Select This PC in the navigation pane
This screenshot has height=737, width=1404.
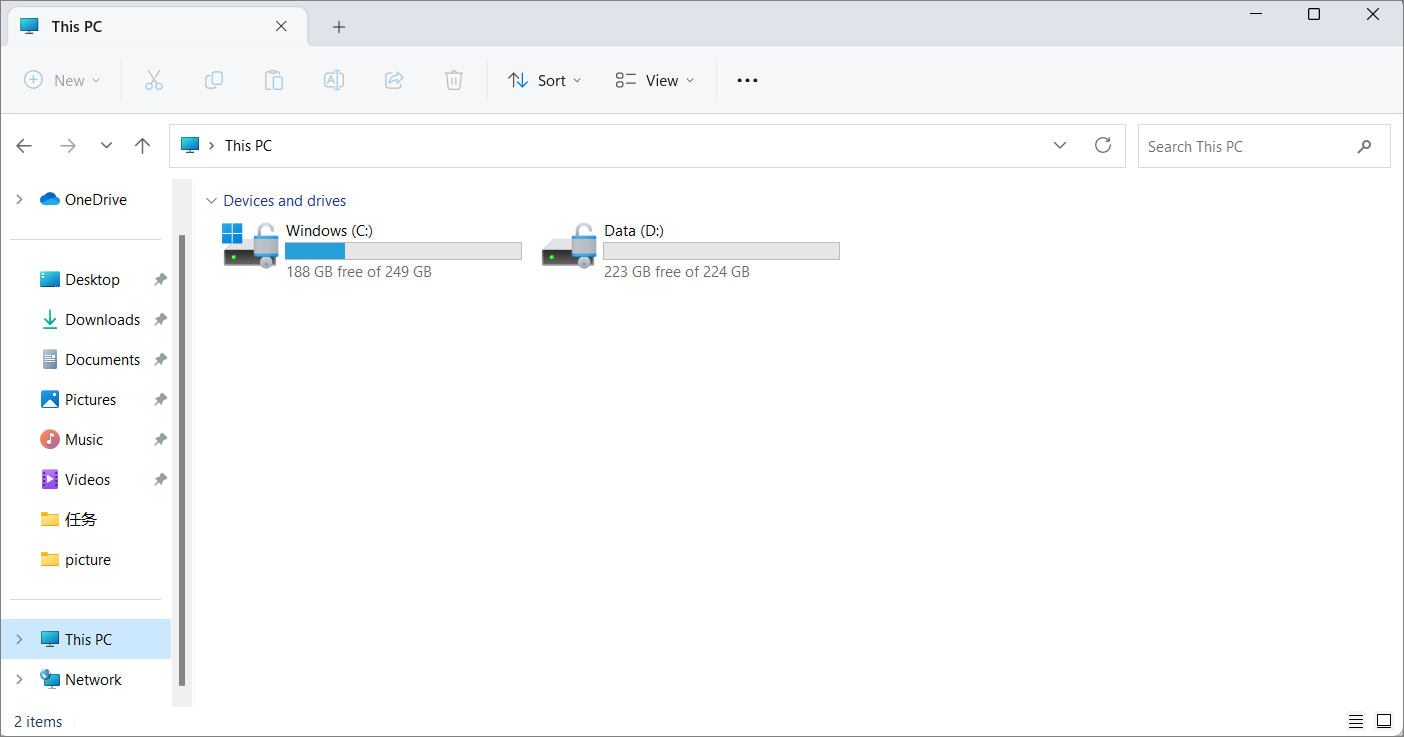(88, 640)
